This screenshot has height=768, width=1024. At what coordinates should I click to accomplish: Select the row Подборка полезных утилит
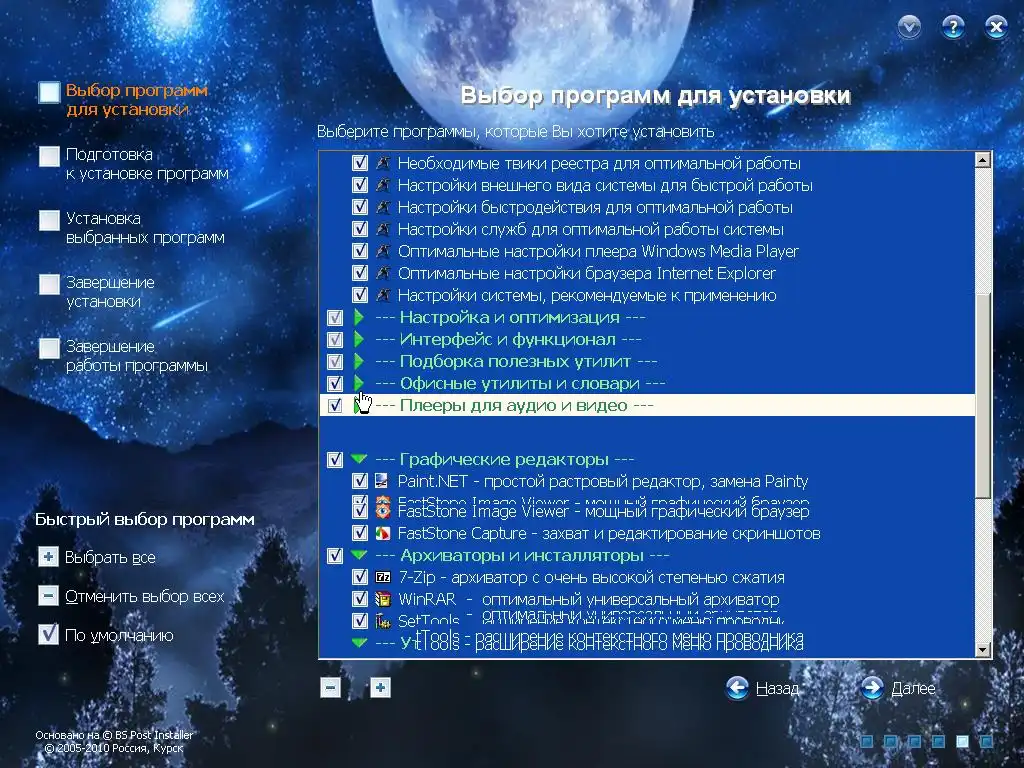pos(647,361)
